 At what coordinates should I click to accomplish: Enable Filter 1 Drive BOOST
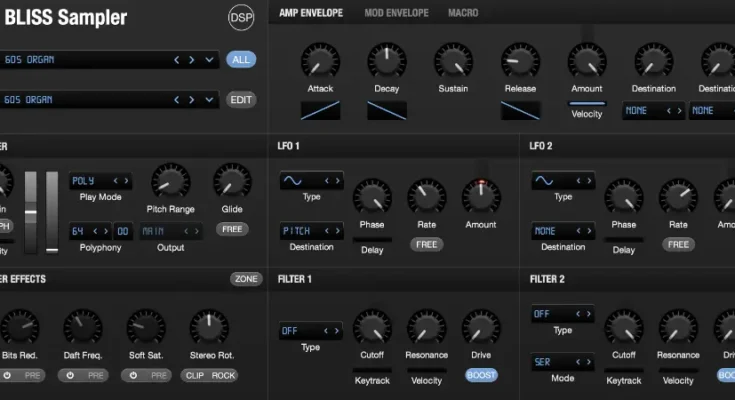481,376
